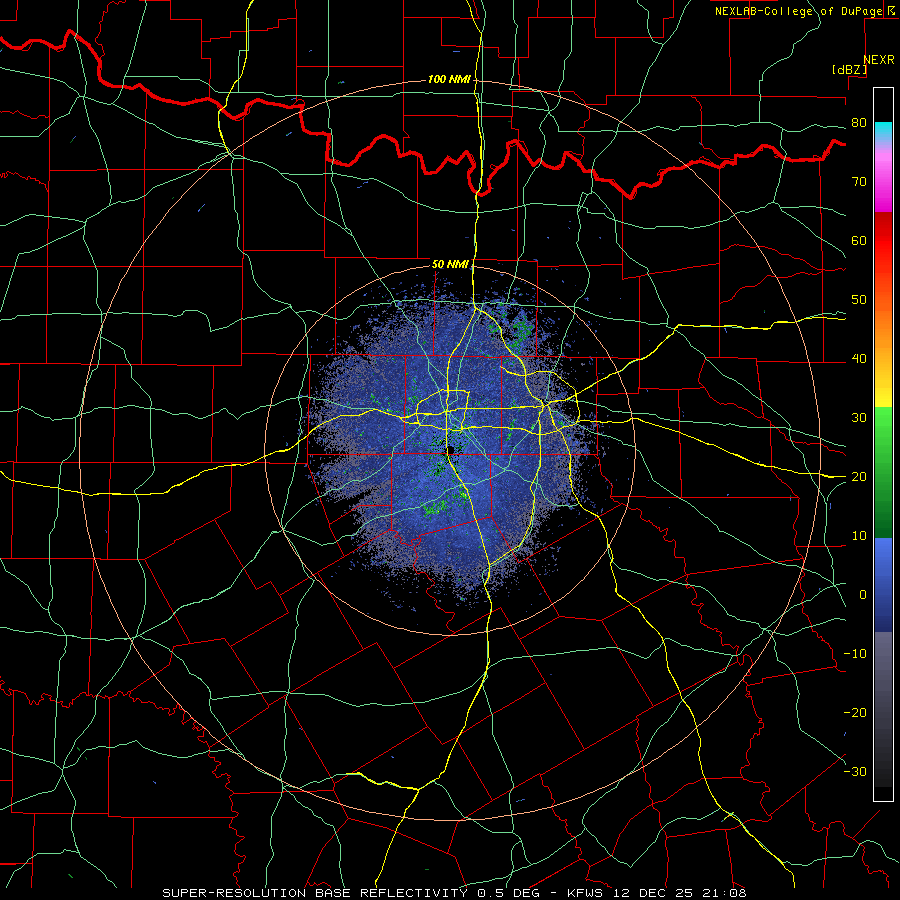Viewport: 900px width, 900px height.
Task: Click the 100 NMI range ring label
Action: [x=449, y=79]
